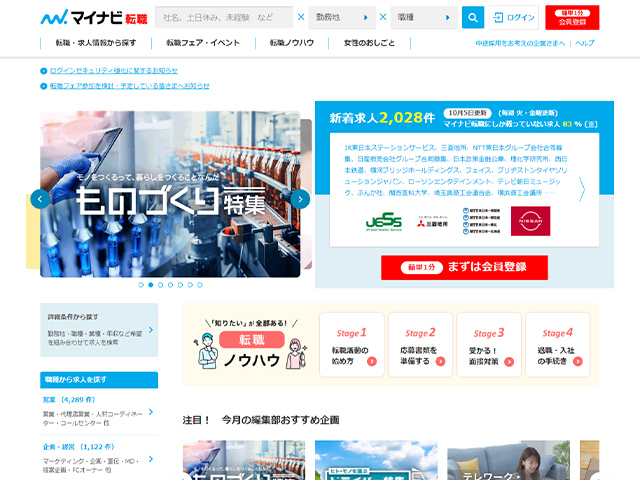This screenshot has width=640, height=480.
Task: Open ものづくり thumbnail under おすすめ企画
Action: pos(244,460)
